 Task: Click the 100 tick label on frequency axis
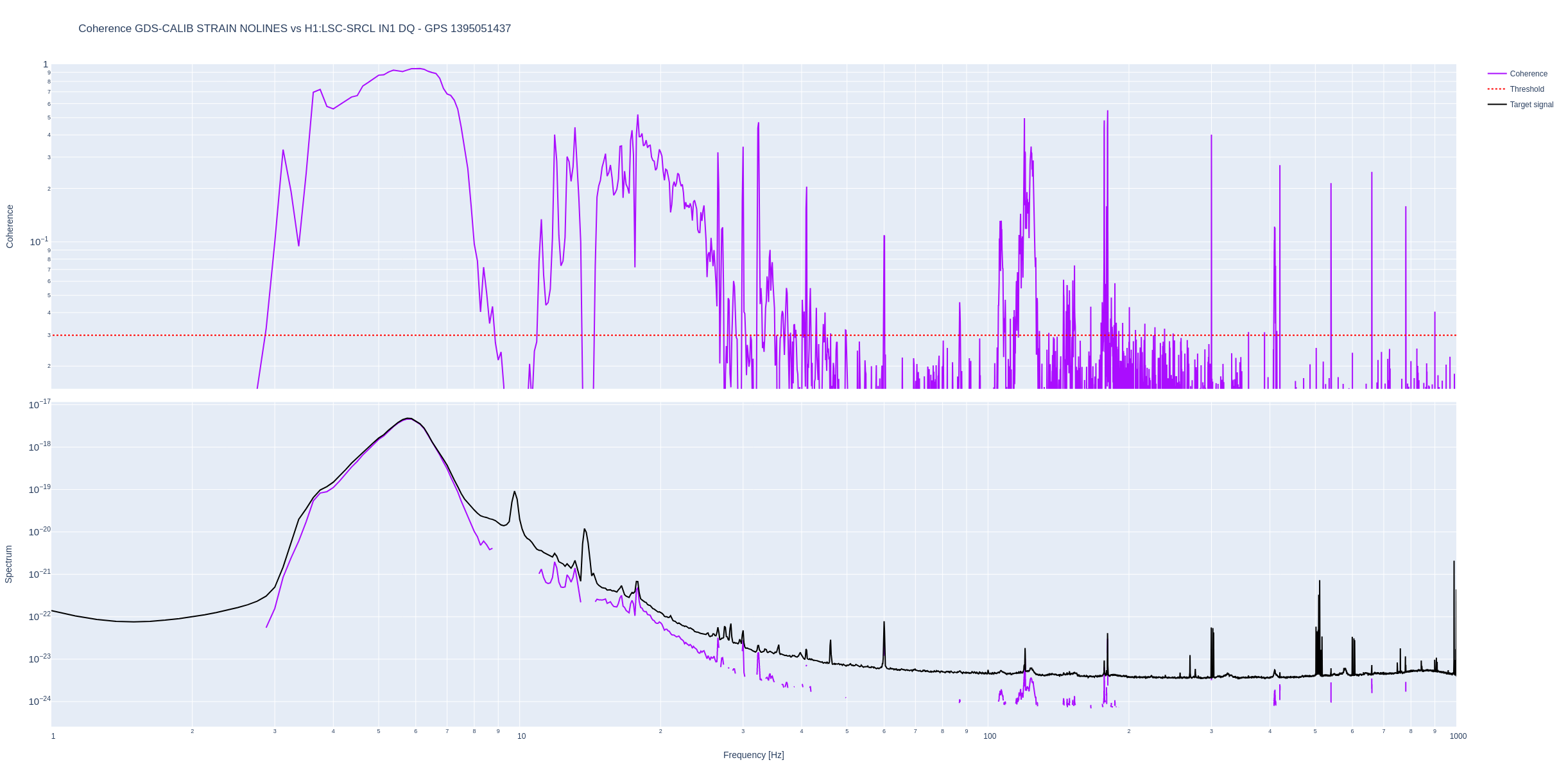[x=990, y=736]
